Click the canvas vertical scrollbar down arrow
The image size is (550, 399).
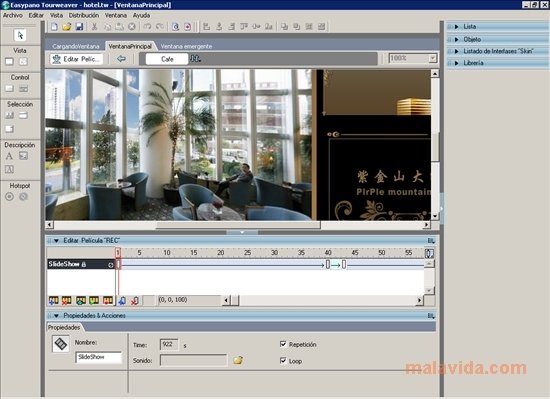(435, 216)
